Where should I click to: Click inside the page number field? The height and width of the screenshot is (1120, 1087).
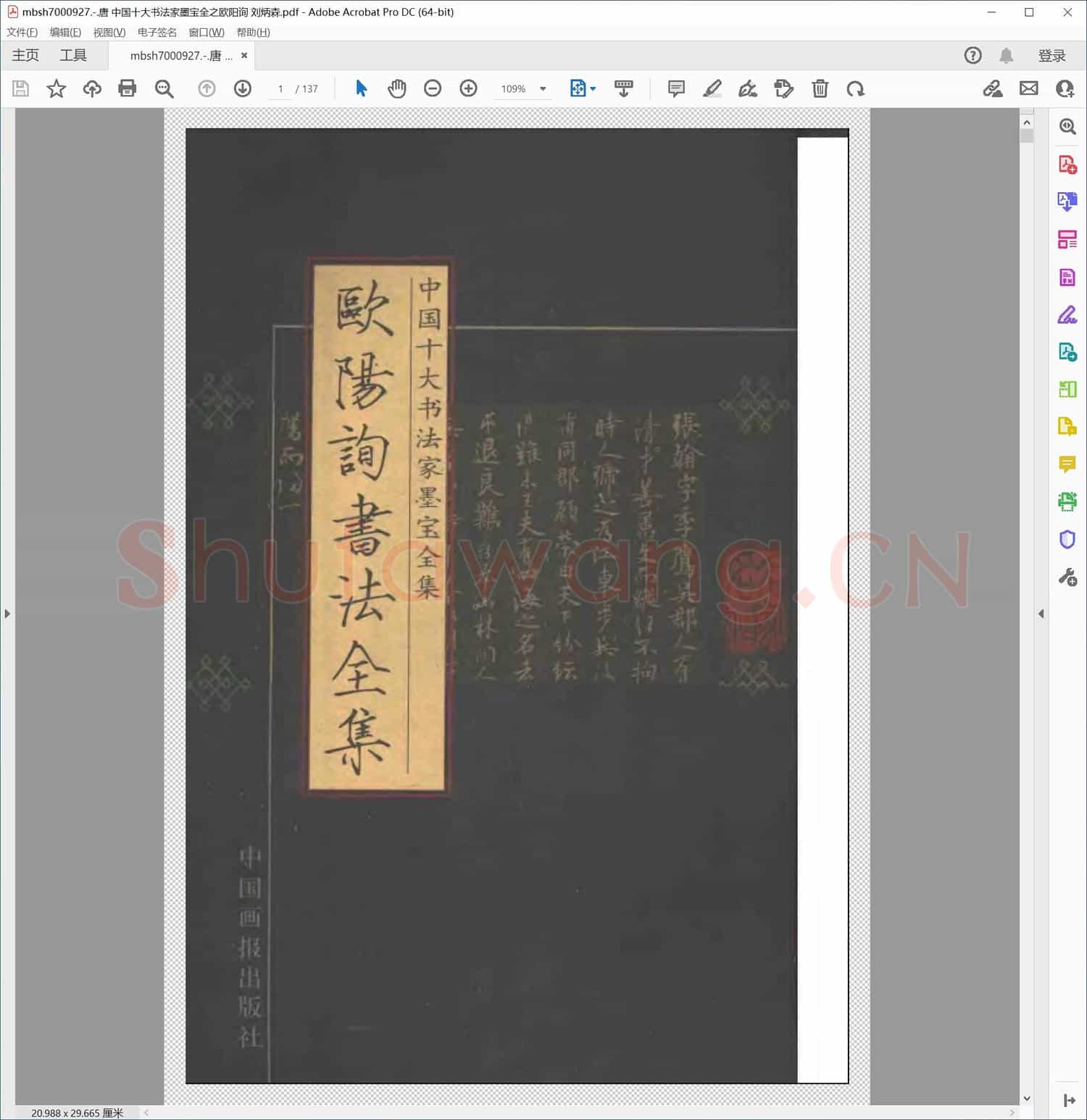click(281, 88)
